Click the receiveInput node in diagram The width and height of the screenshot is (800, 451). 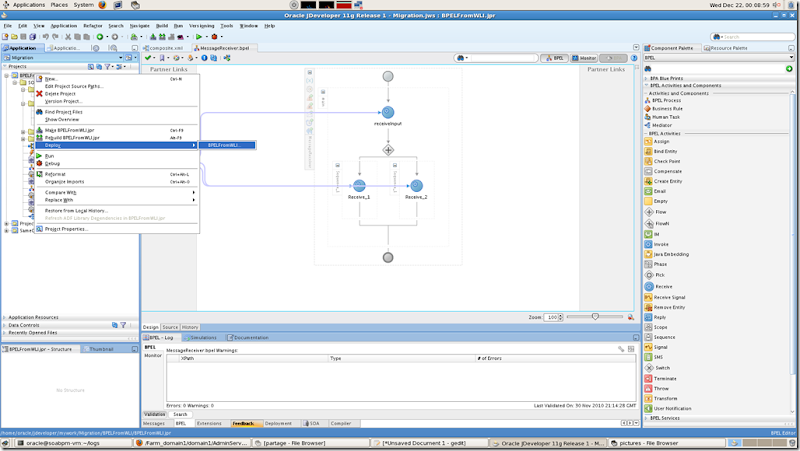[388, 112]
